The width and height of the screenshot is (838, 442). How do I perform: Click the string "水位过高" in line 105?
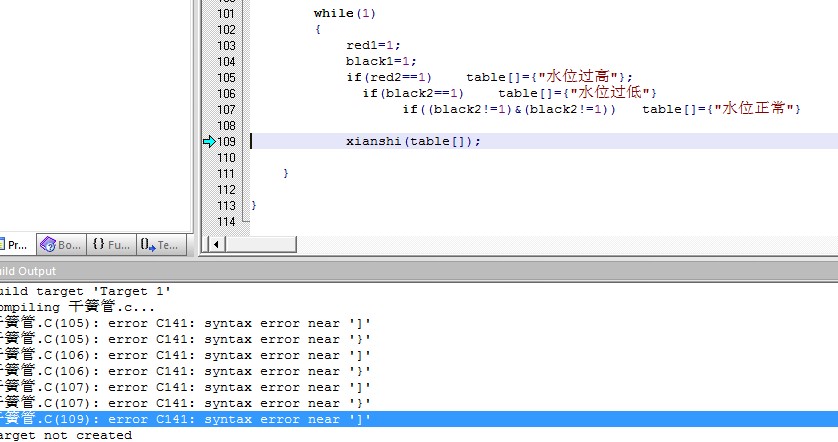pyautogui.click(x=578, y=76)
